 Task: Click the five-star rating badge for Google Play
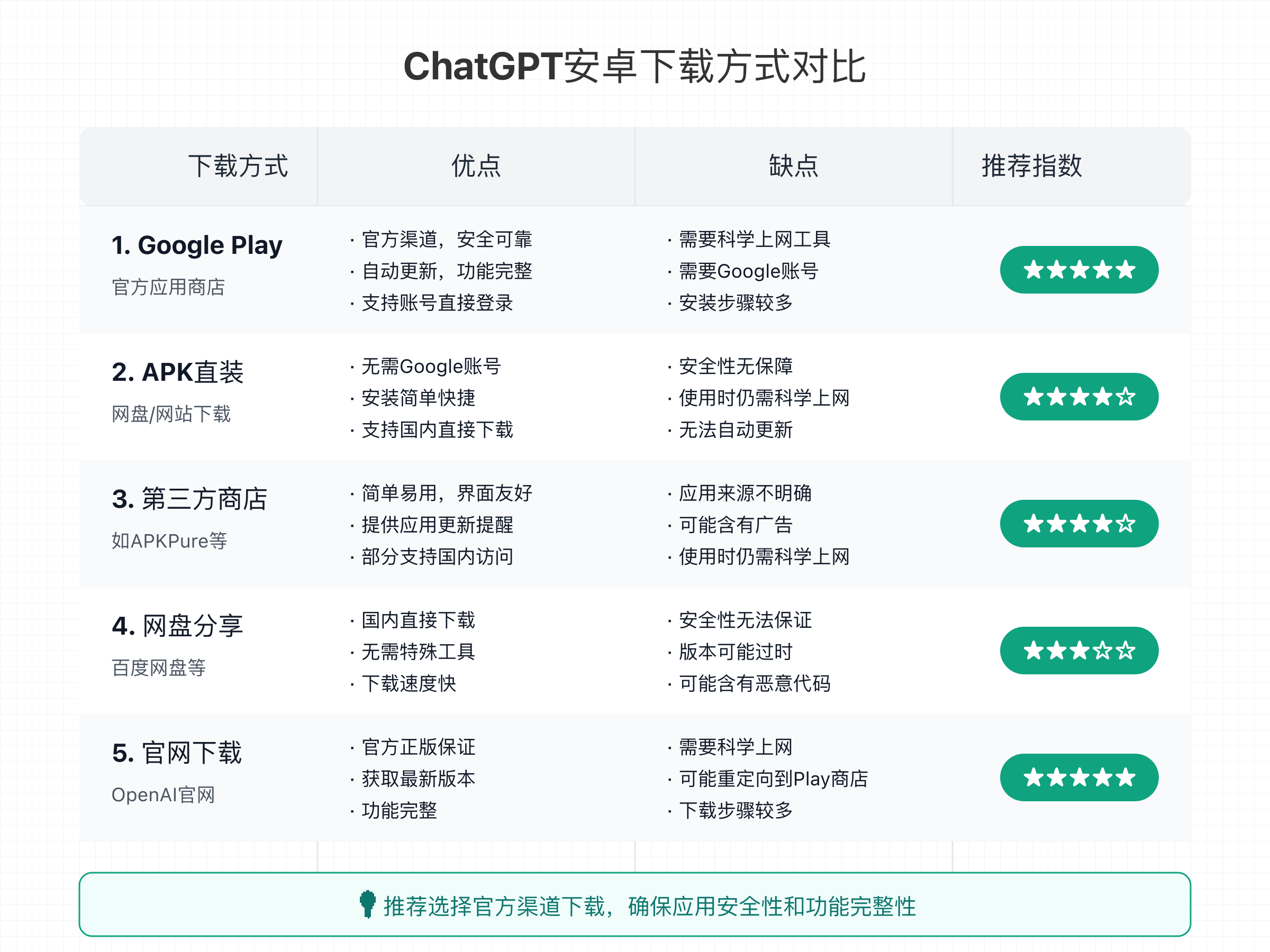click(x=1079, y=269)
